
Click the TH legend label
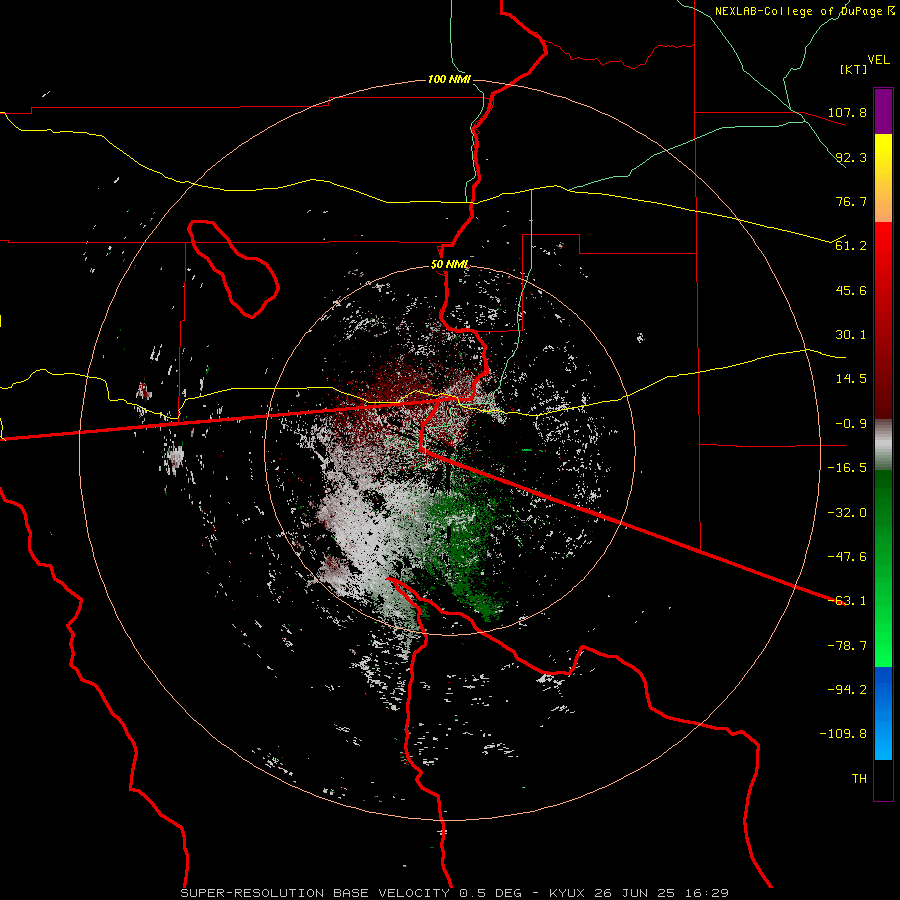(x=859, y=779)
